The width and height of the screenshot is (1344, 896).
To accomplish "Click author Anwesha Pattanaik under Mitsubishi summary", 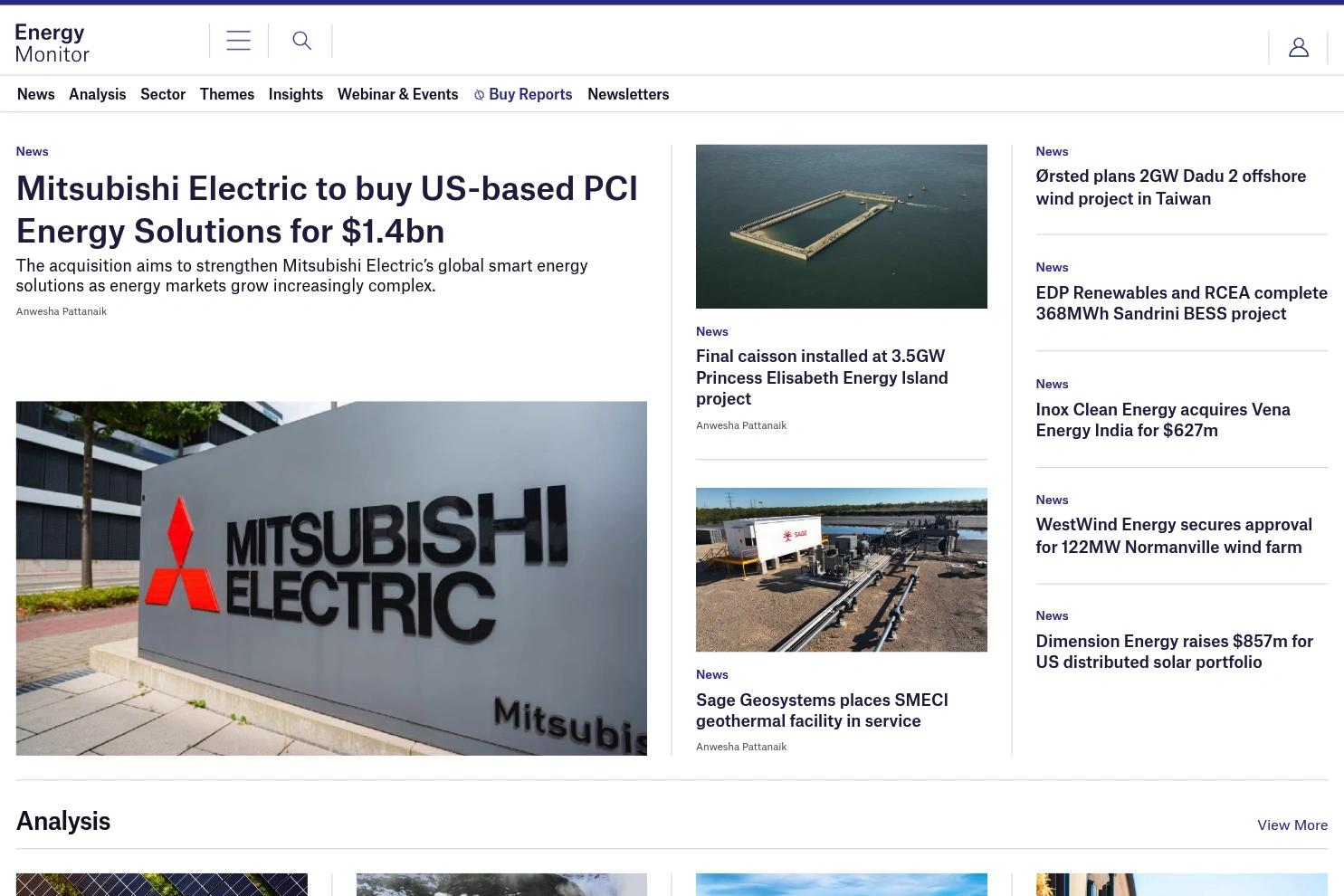I will [62, 311].
